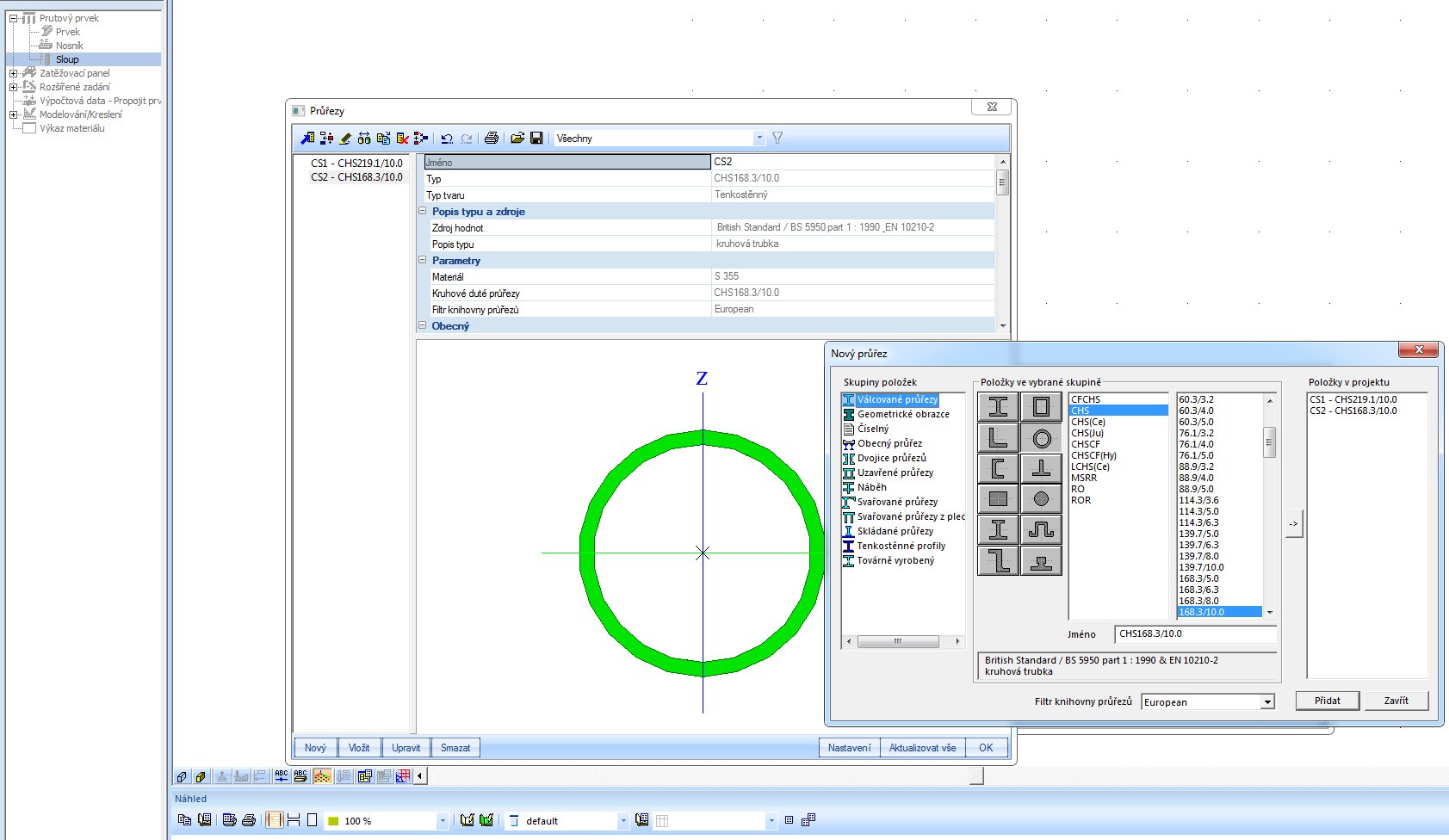This screenshot has height=840, width=1449.
Task: Expand the Zatěžovací panel tree node
Action: point(13,73)
